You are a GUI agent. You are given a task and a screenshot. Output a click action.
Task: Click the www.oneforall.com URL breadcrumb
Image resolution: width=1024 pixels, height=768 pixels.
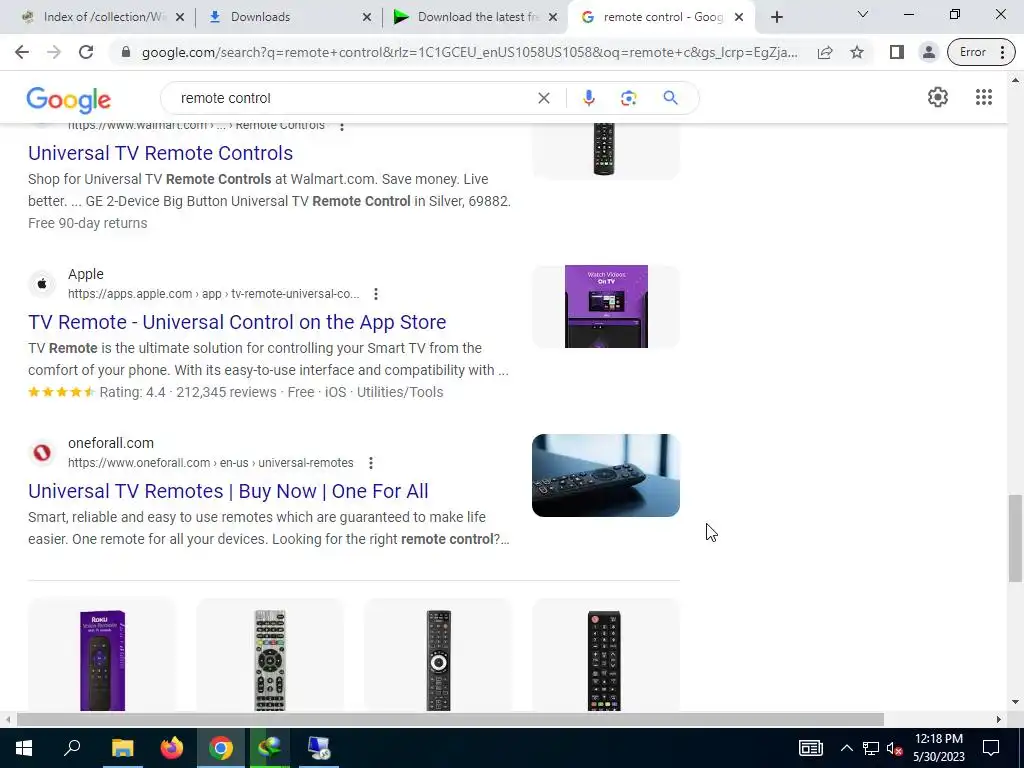[211, 463]
